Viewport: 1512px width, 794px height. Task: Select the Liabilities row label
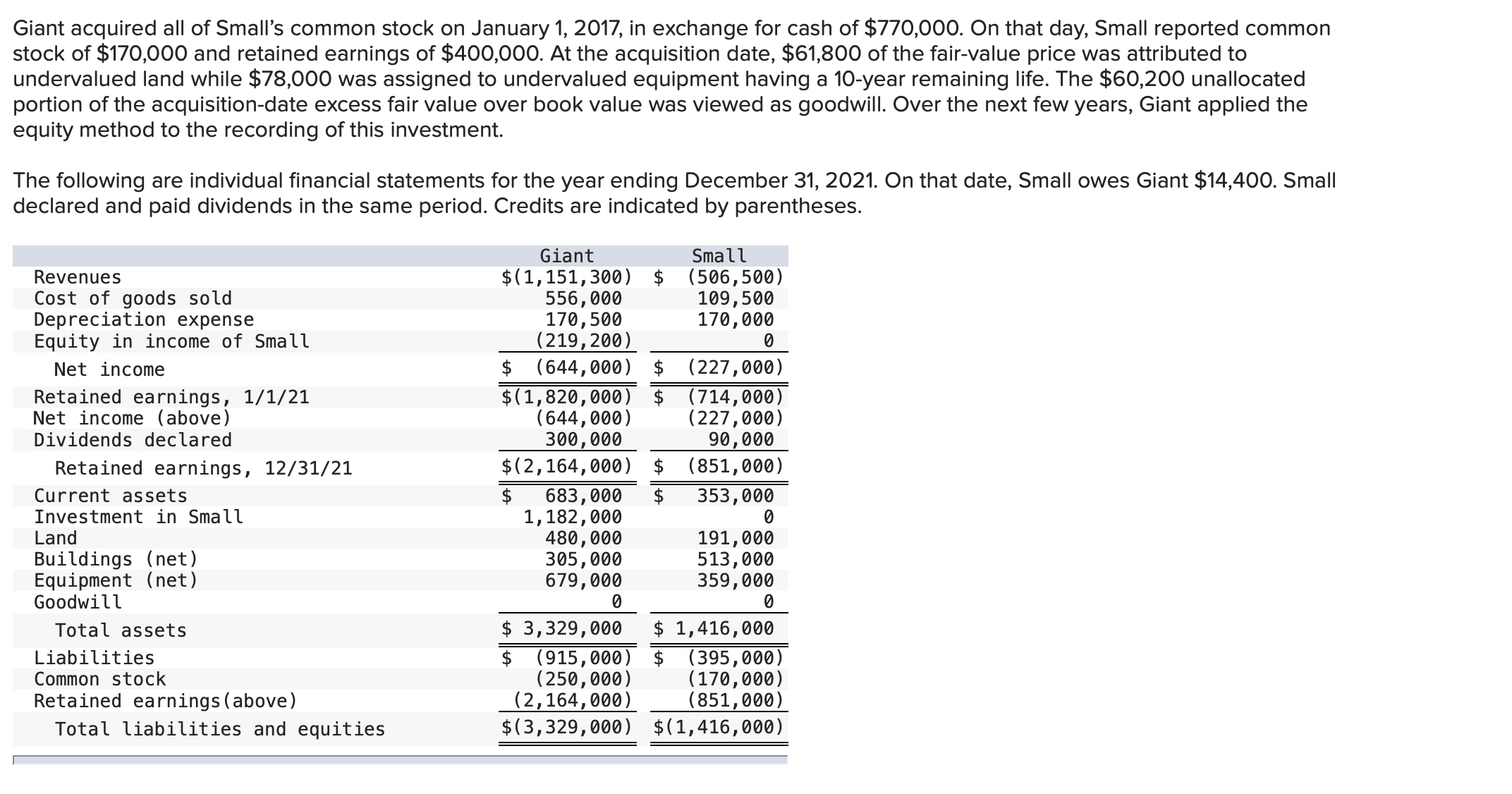tap(94, 658)
